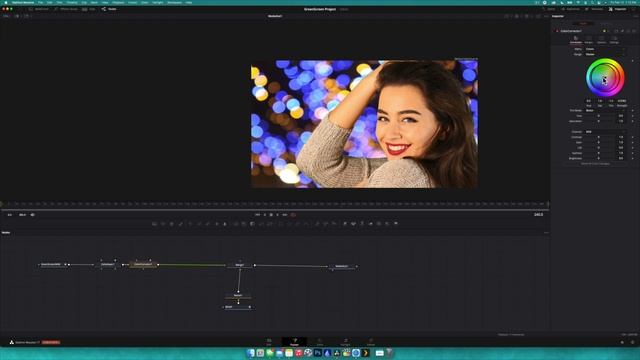Image resolution: width=640 pixels, height=360 pixels.
Task: Toggle the Clips panel
Action: (x=89, y=9)
